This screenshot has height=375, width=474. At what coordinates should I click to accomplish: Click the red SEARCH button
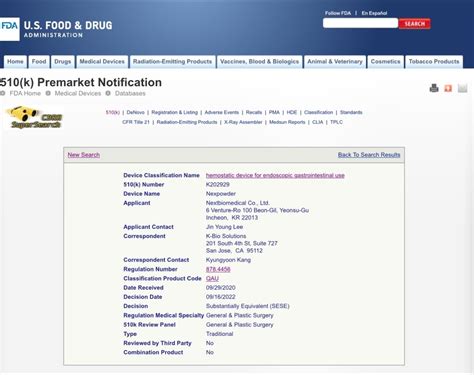(414, 24)
